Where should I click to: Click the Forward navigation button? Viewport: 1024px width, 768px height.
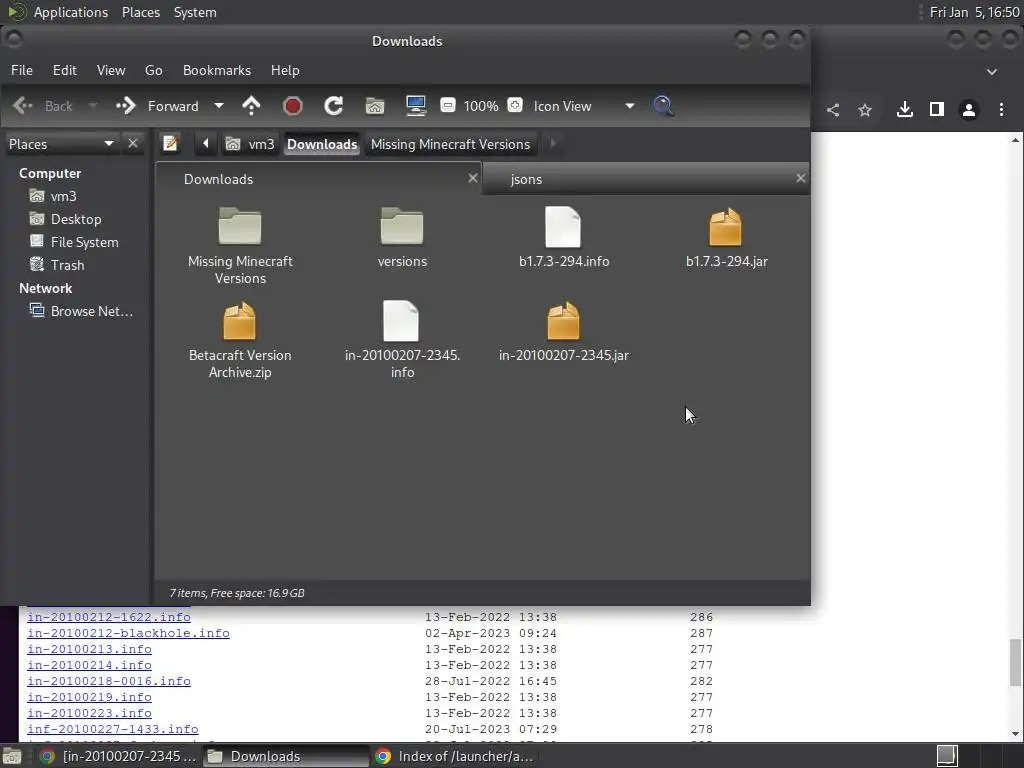pyautogui.click(x=157, y=106)
